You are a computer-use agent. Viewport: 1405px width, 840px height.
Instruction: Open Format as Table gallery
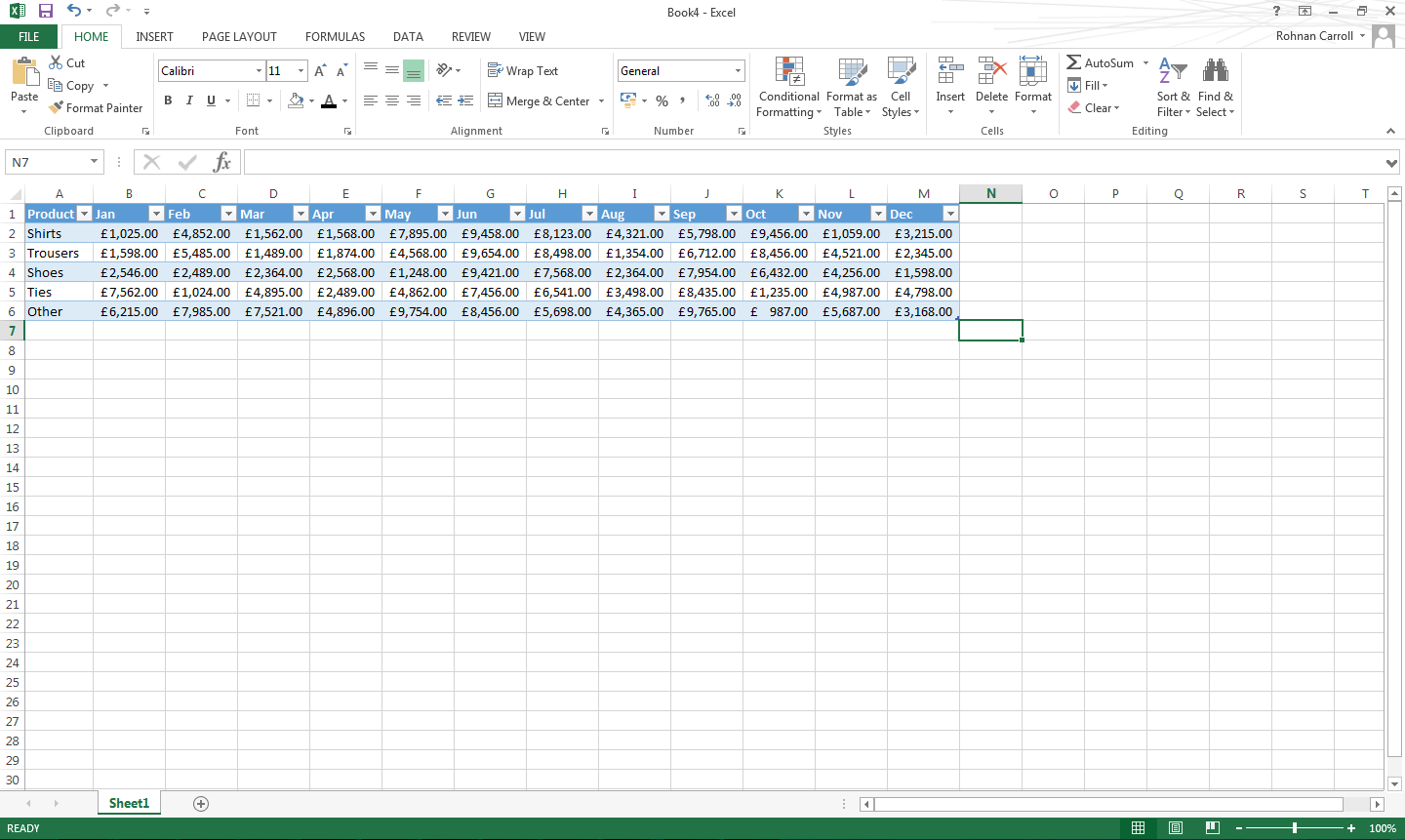852,88
